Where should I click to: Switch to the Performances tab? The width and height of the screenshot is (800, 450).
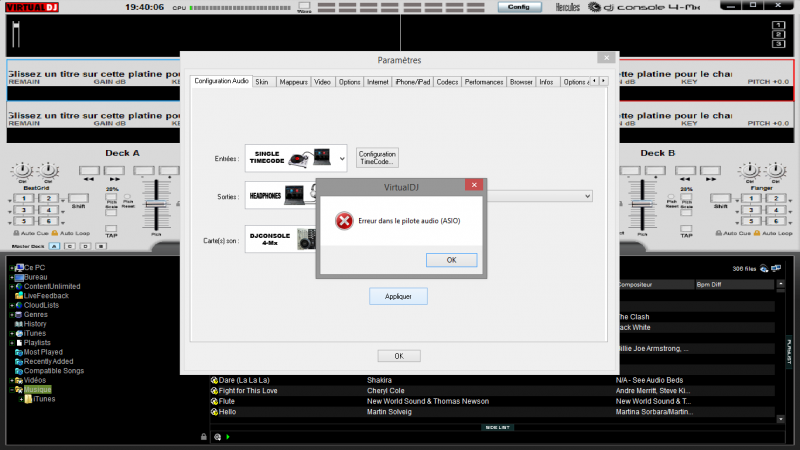[x=484, y=82]
